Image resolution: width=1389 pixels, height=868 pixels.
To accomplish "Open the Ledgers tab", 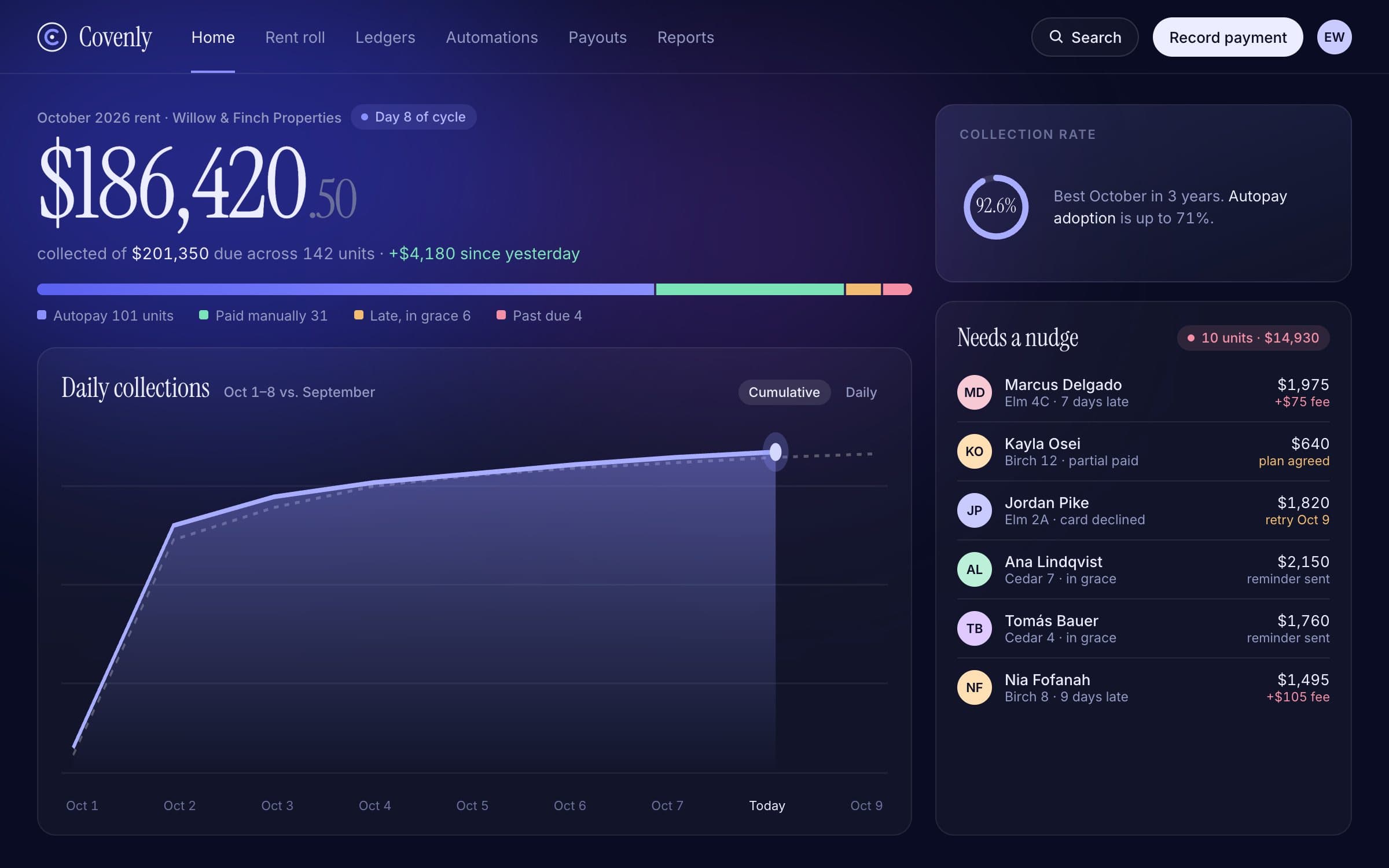I will point(385,38).
